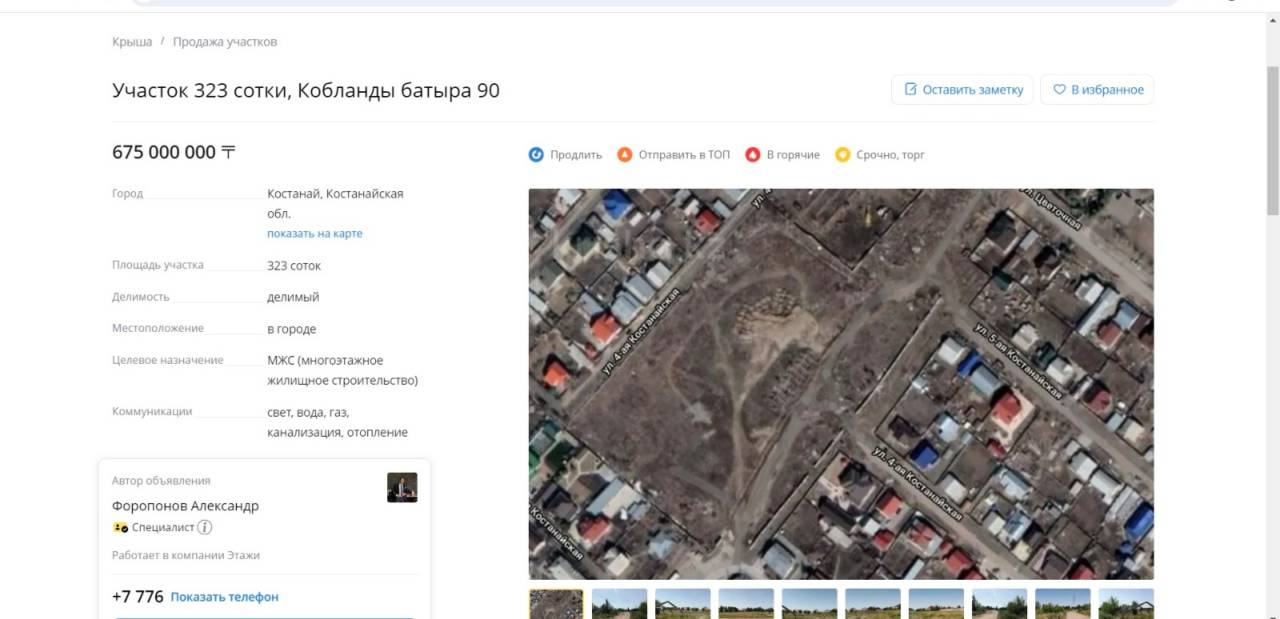Click the Автор объявления heading
The width and height of the screenshot is (1280, 619).
pyautogui.click(x=161, y=481)
